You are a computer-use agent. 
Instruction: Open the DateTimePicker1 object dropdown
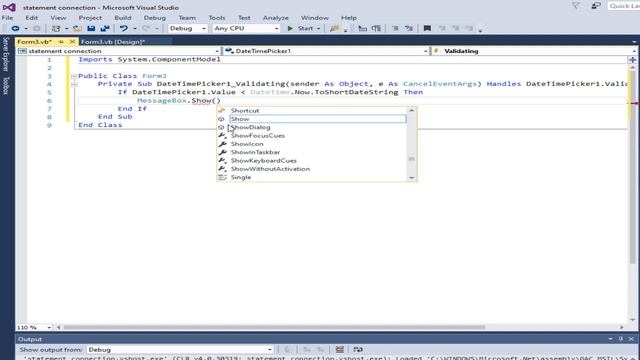pos(326,51)
